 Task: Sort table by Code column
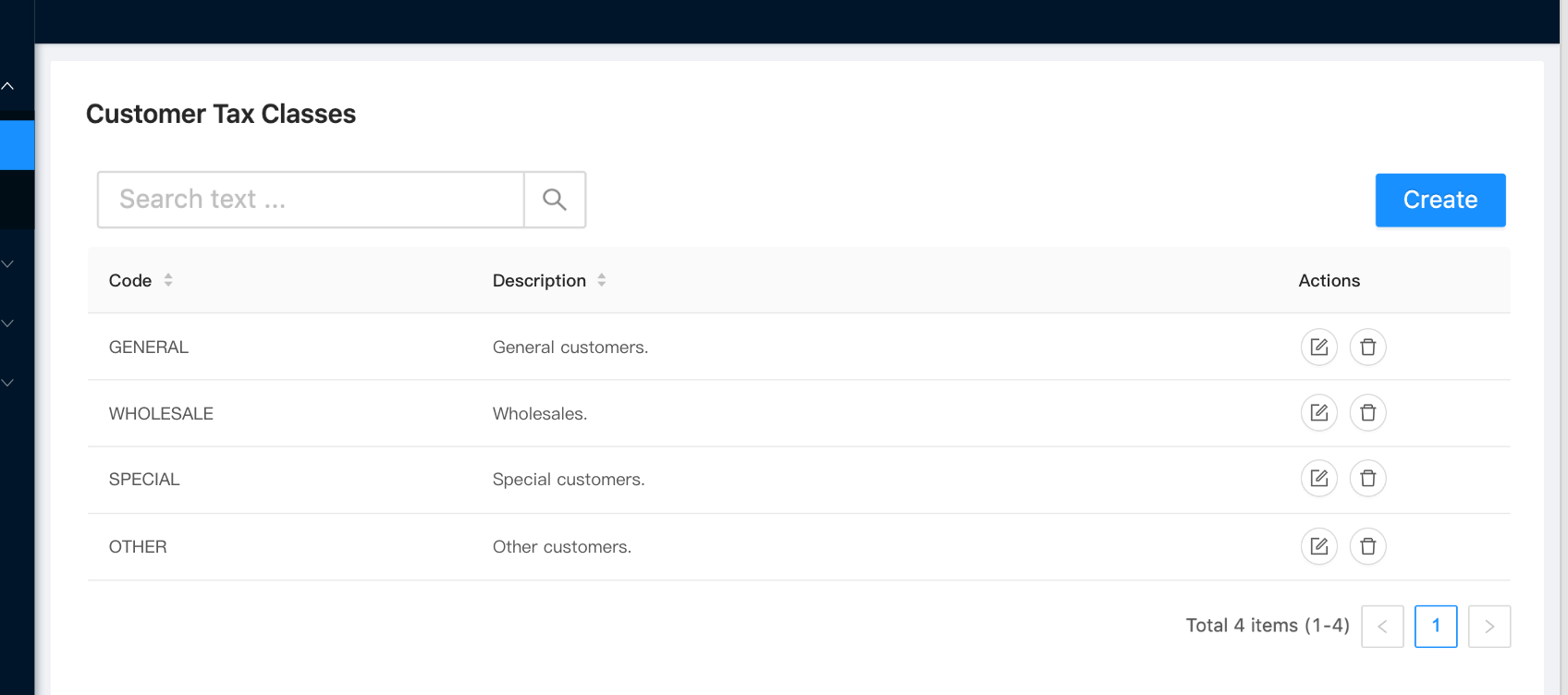pos(167,280)
